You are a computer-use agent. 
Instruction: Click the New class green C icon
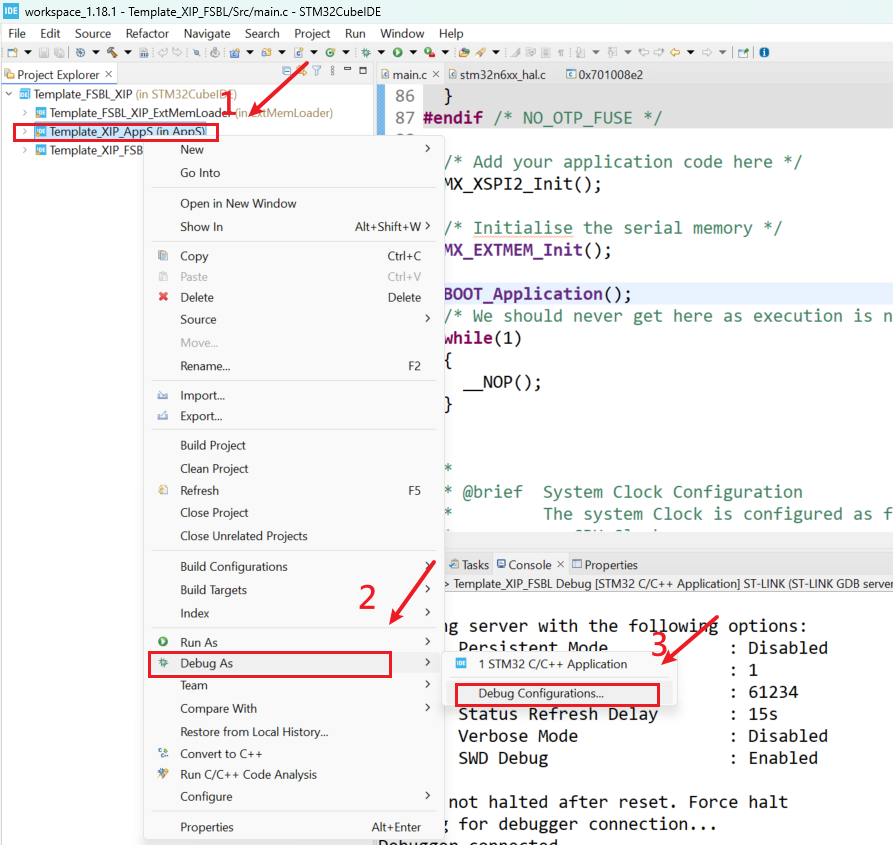(x=330, y=52)
